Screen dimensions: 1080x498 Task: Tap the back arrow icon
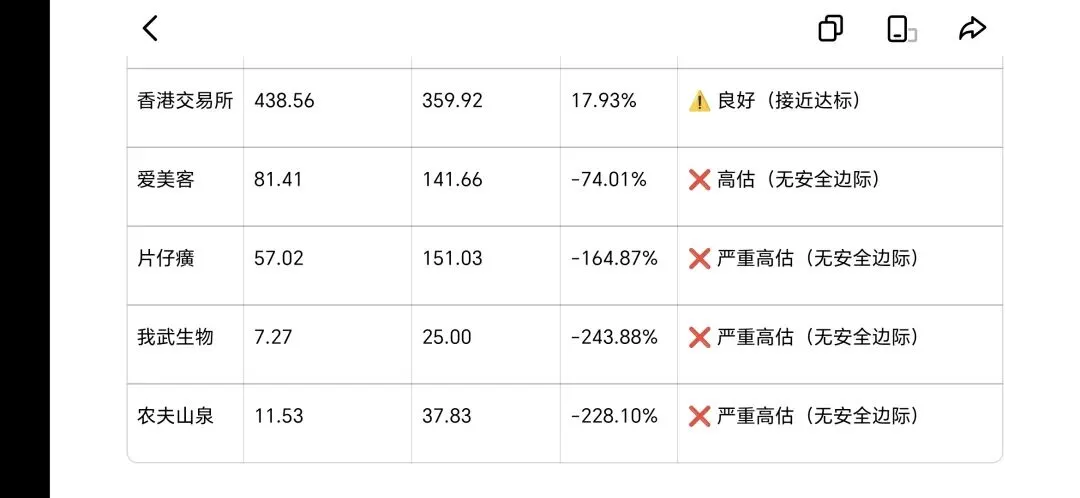point(150,28)
